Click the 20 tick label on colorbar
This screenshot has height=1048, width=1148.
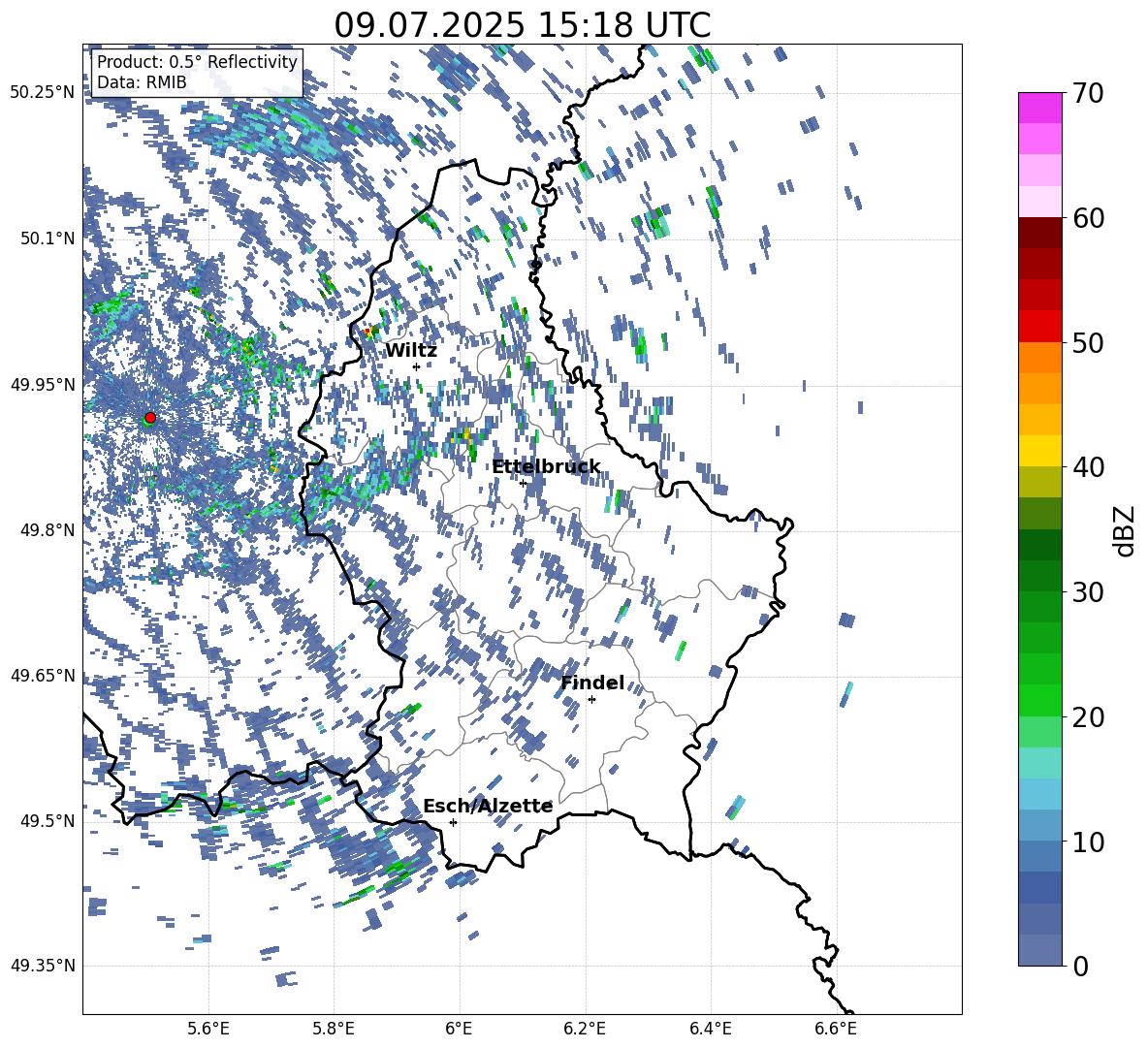(1088, 717)
